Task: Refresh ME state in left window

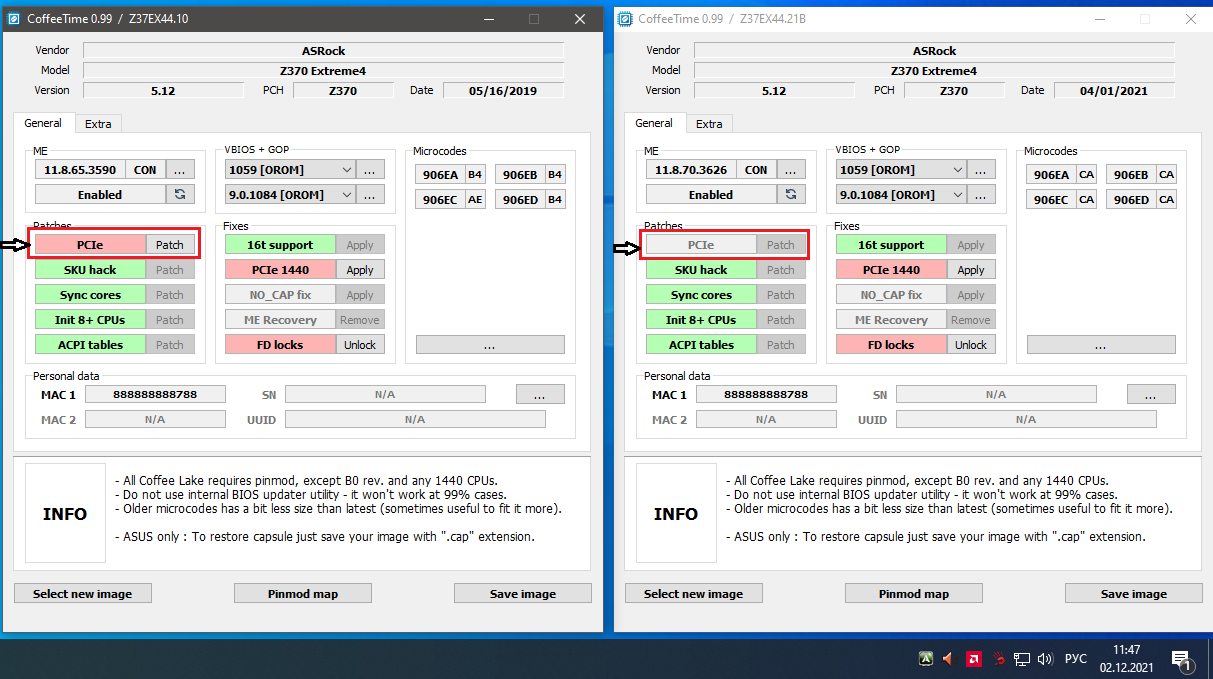Action: click(180, 195)
